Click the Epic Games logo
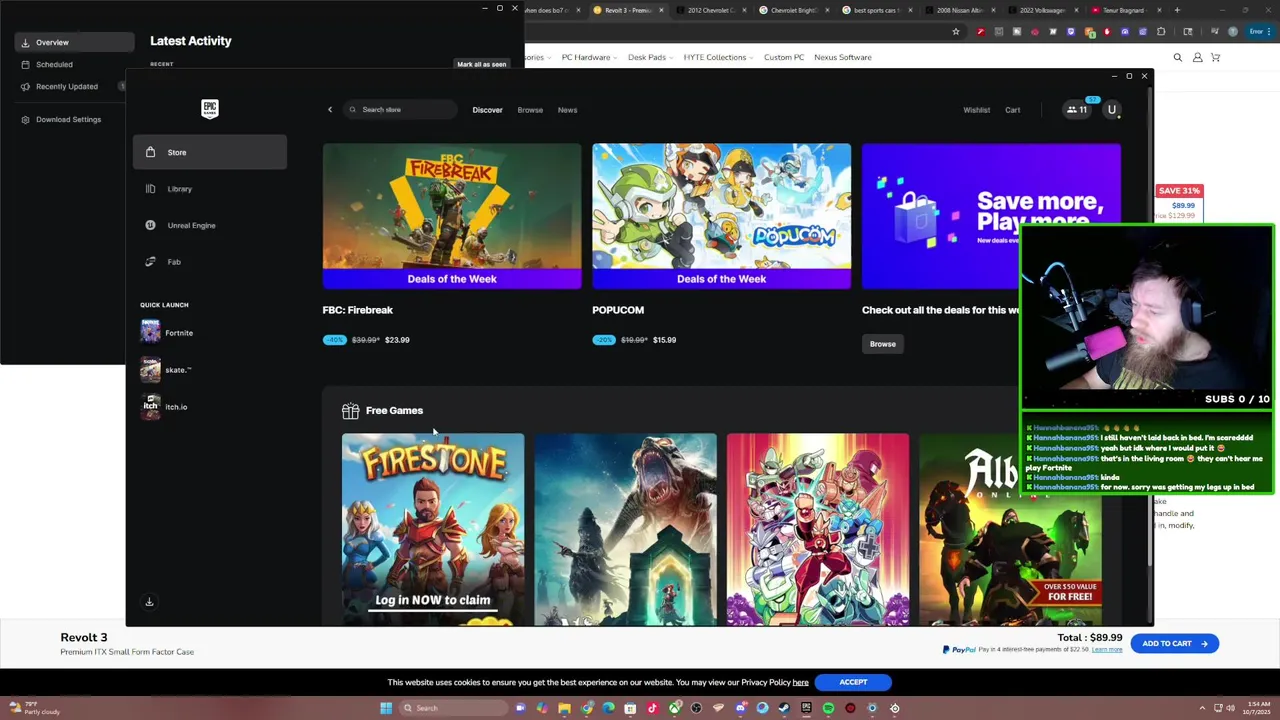The image size is (1280, 720). (x=209, y=108)
